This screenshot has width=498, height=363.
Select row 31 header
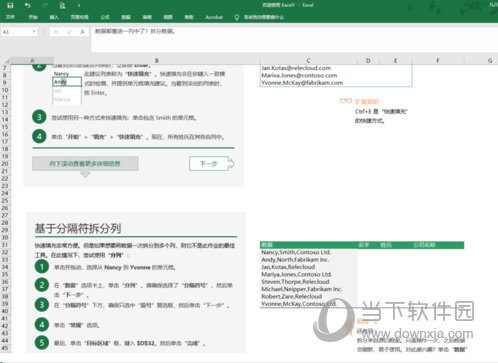5,245
